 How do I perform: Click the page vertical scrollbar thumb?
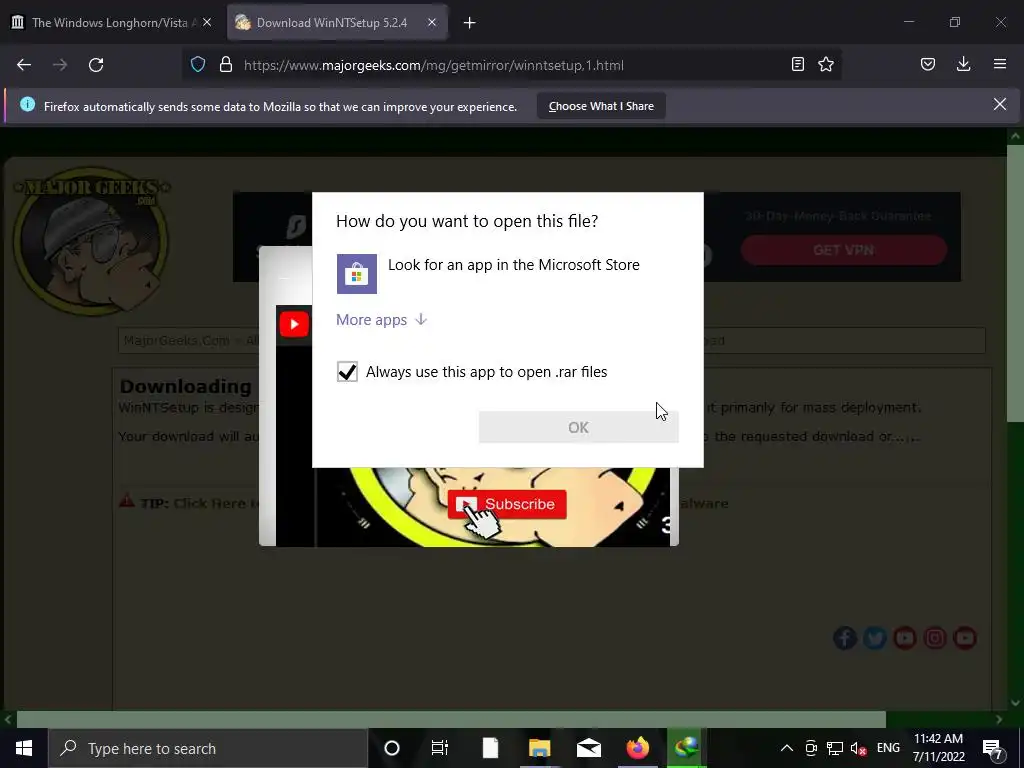pyautogui.click(x=1016, y=283)
